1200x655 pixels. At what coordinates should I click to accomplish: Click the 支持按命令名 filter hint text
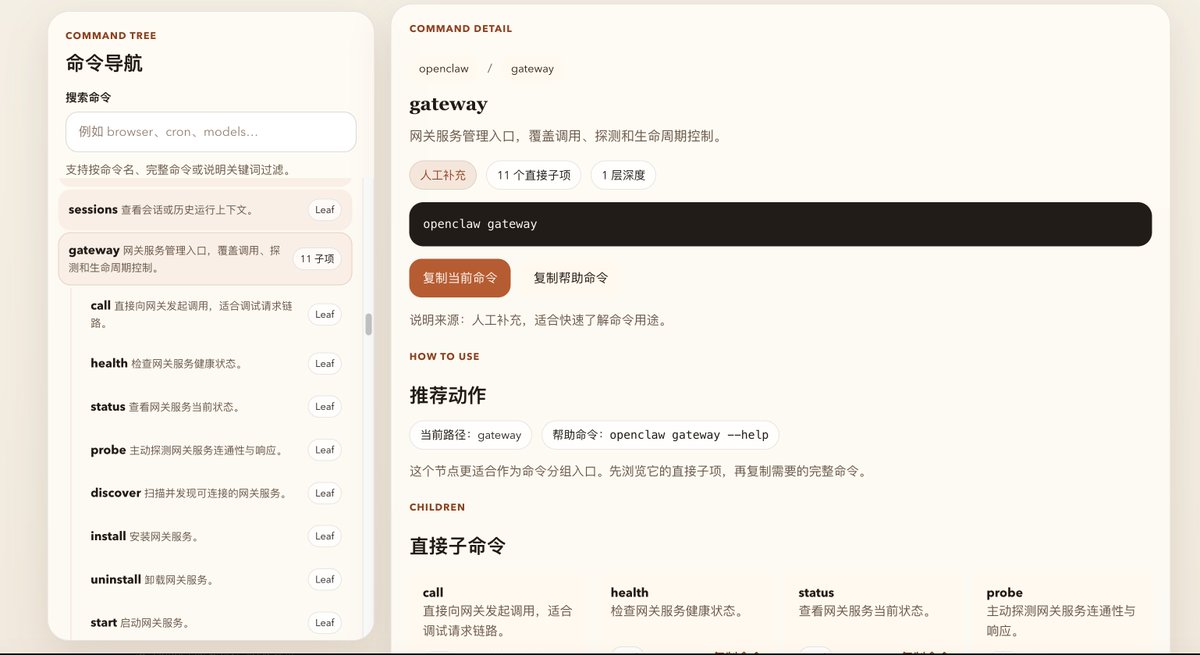(x=179, y=170)
